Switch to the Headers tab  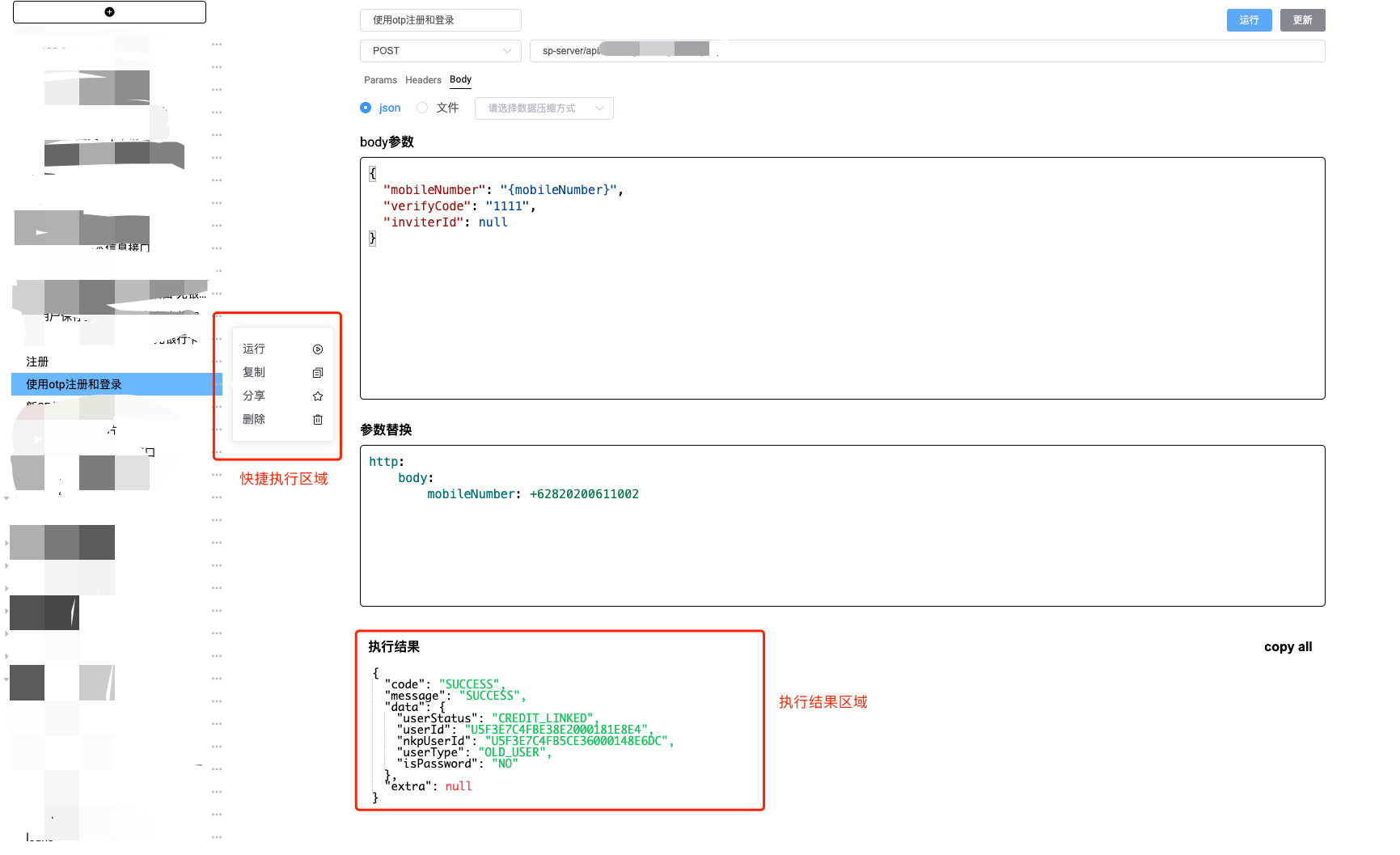[x=423, y=80]
